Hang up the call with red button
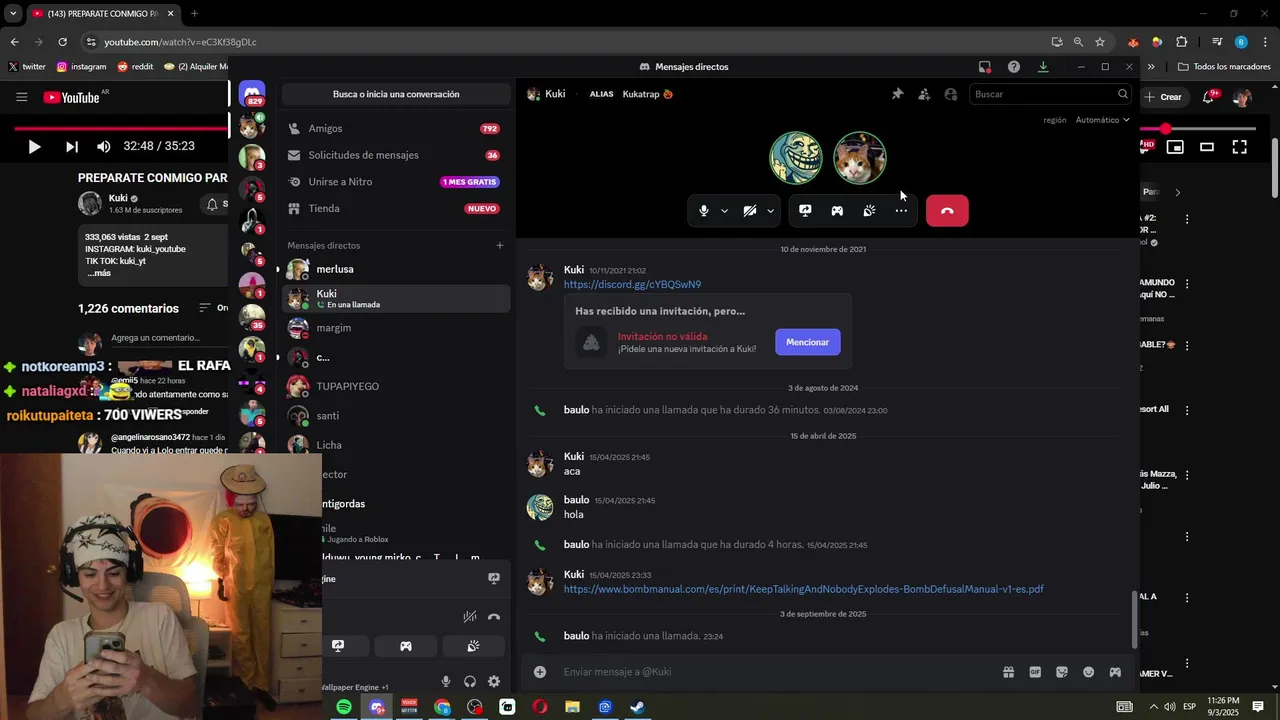This screenshot has height=720, width=1280. 947,211
